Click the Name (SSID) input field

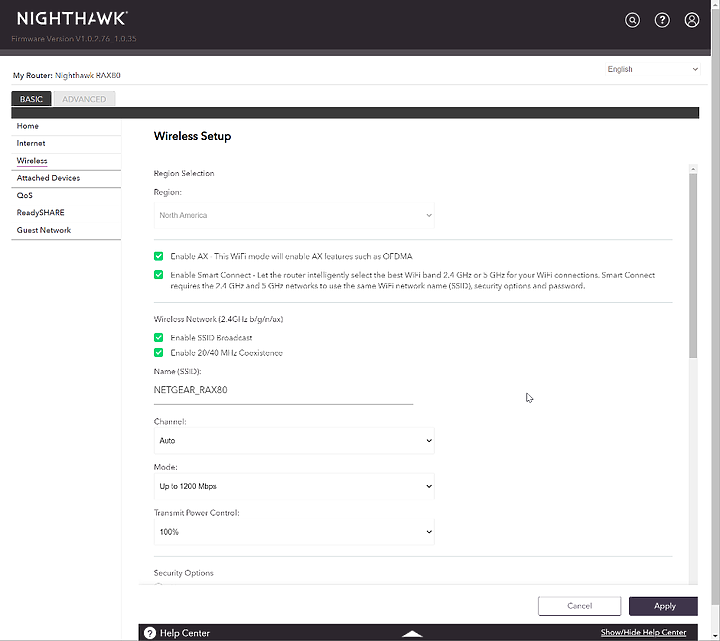pyautogui.click(x=283, y=391)
